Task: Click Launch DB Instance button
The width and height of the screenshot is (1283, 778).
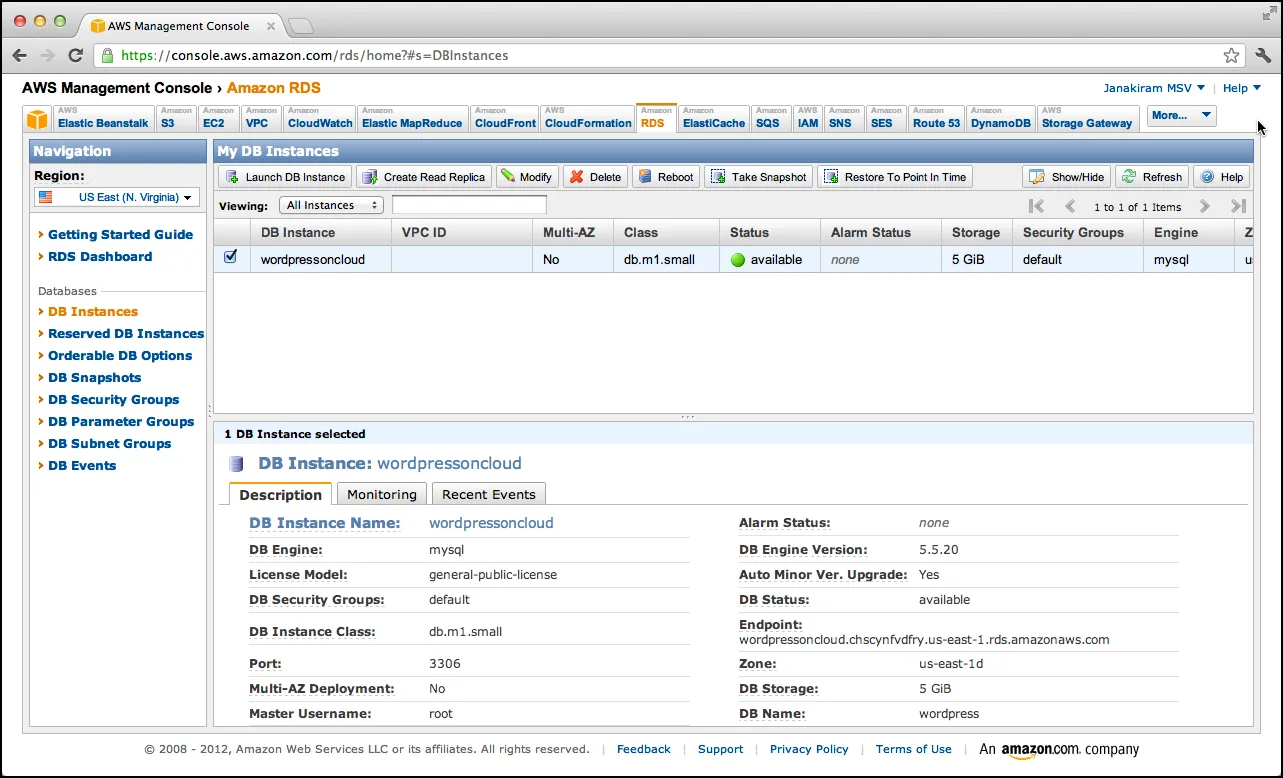Action: (285, 177)
